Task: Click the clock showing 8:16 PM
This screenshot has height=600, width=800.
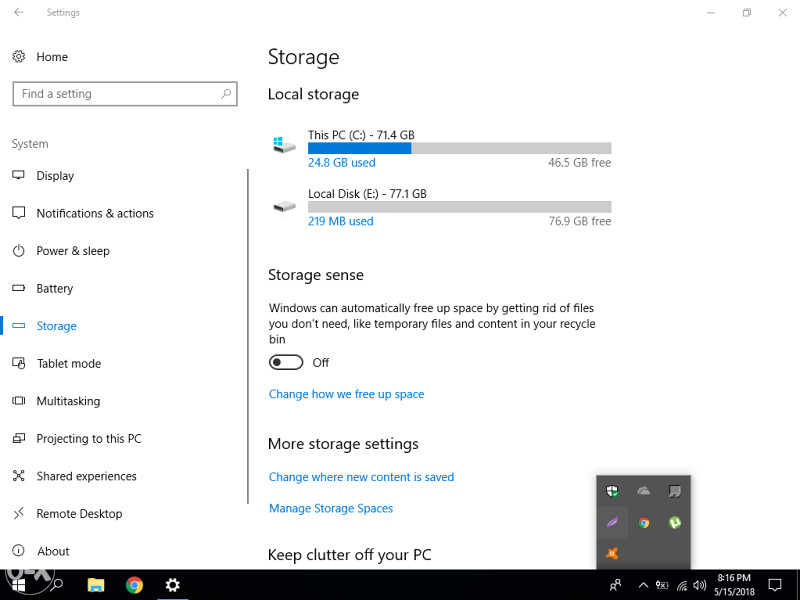Action: pyautogui.click(x=734, y=578)
